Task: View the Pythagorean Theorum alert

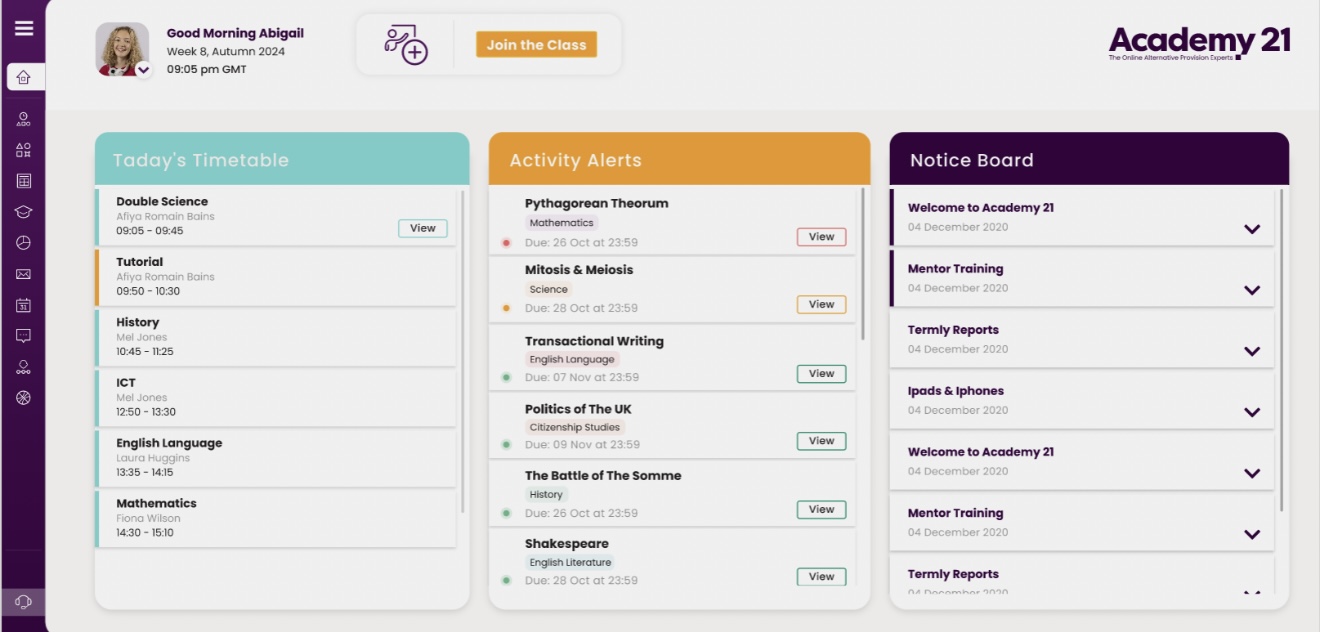Action: tap(821, 237)
